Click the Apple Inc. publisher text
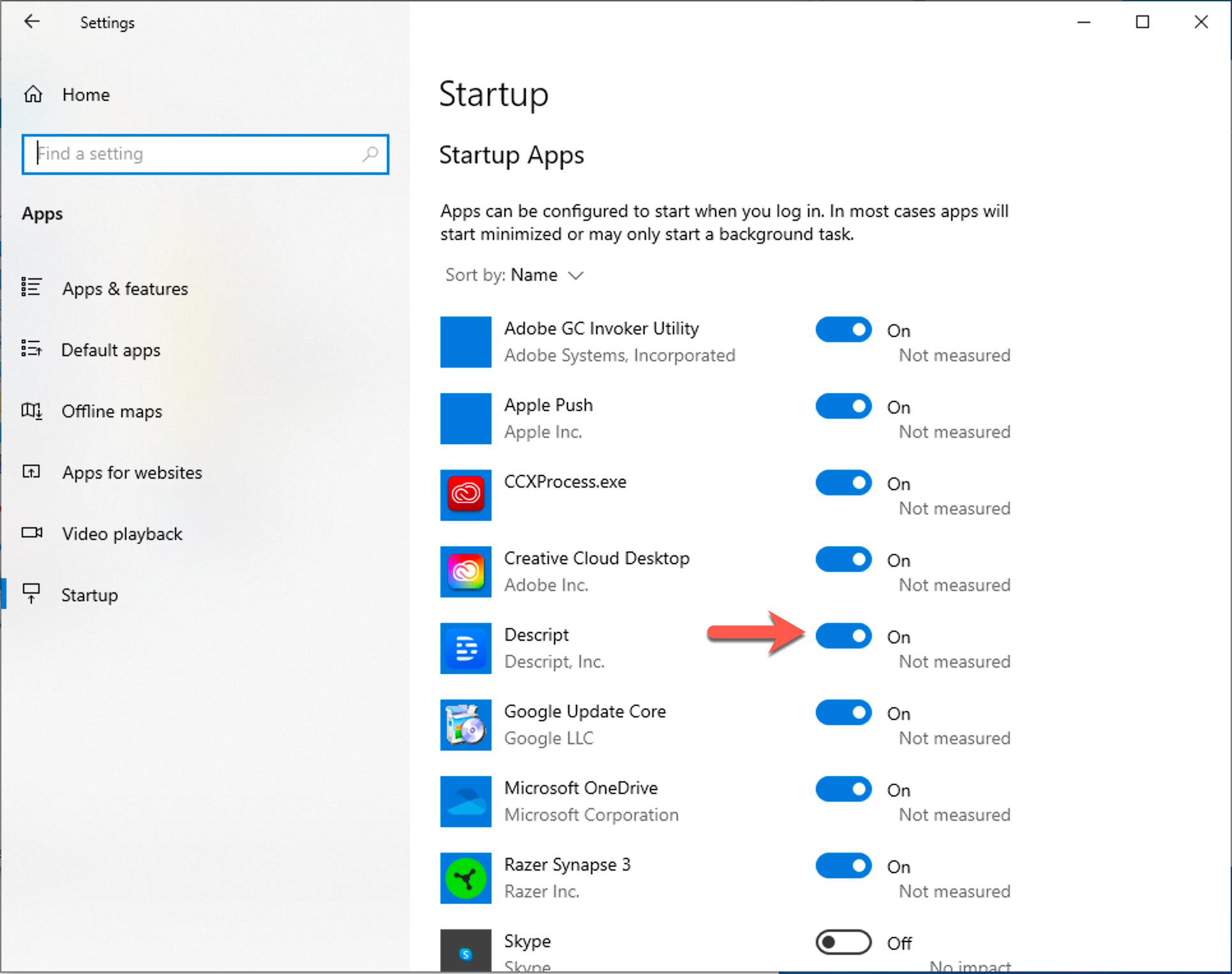Viewport: 1232px width, 974px height. click(x=543, y=432)
